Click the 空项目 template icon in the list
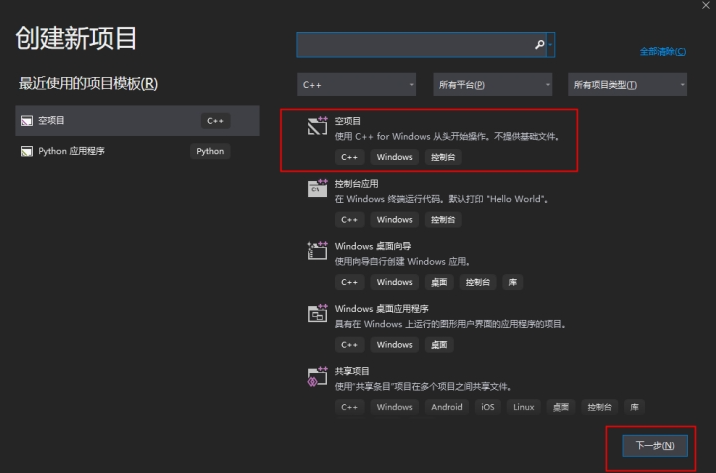This screenshot has width=716, height=473. click(x=317, y=126)
